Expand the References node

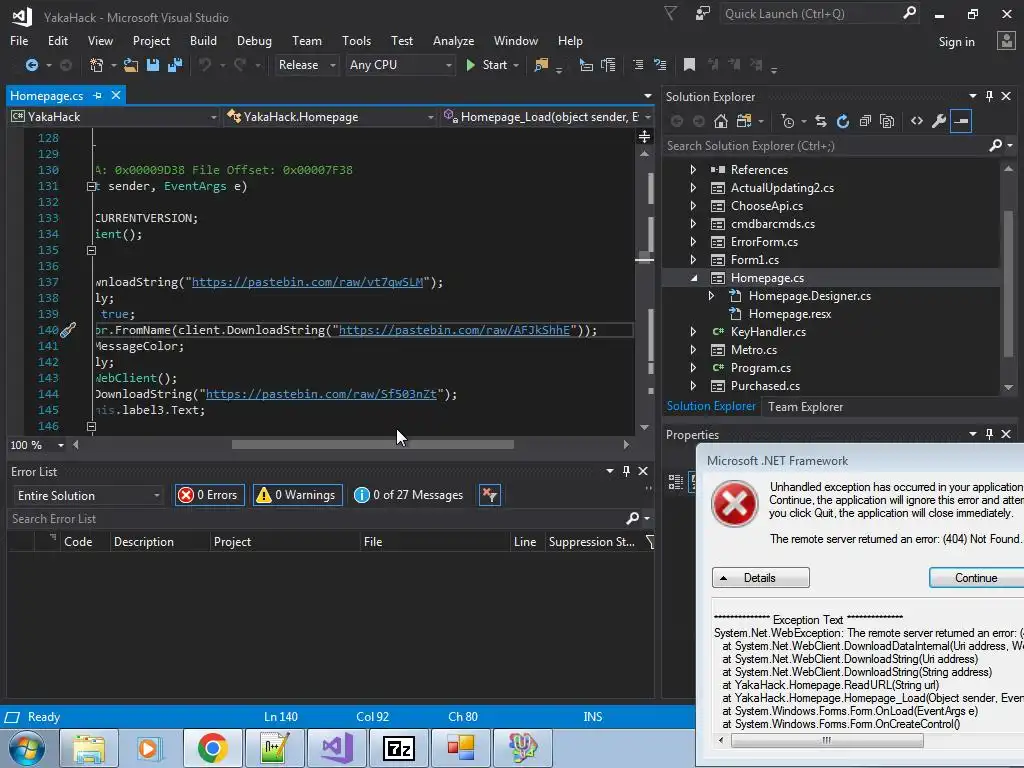(693, 170)
